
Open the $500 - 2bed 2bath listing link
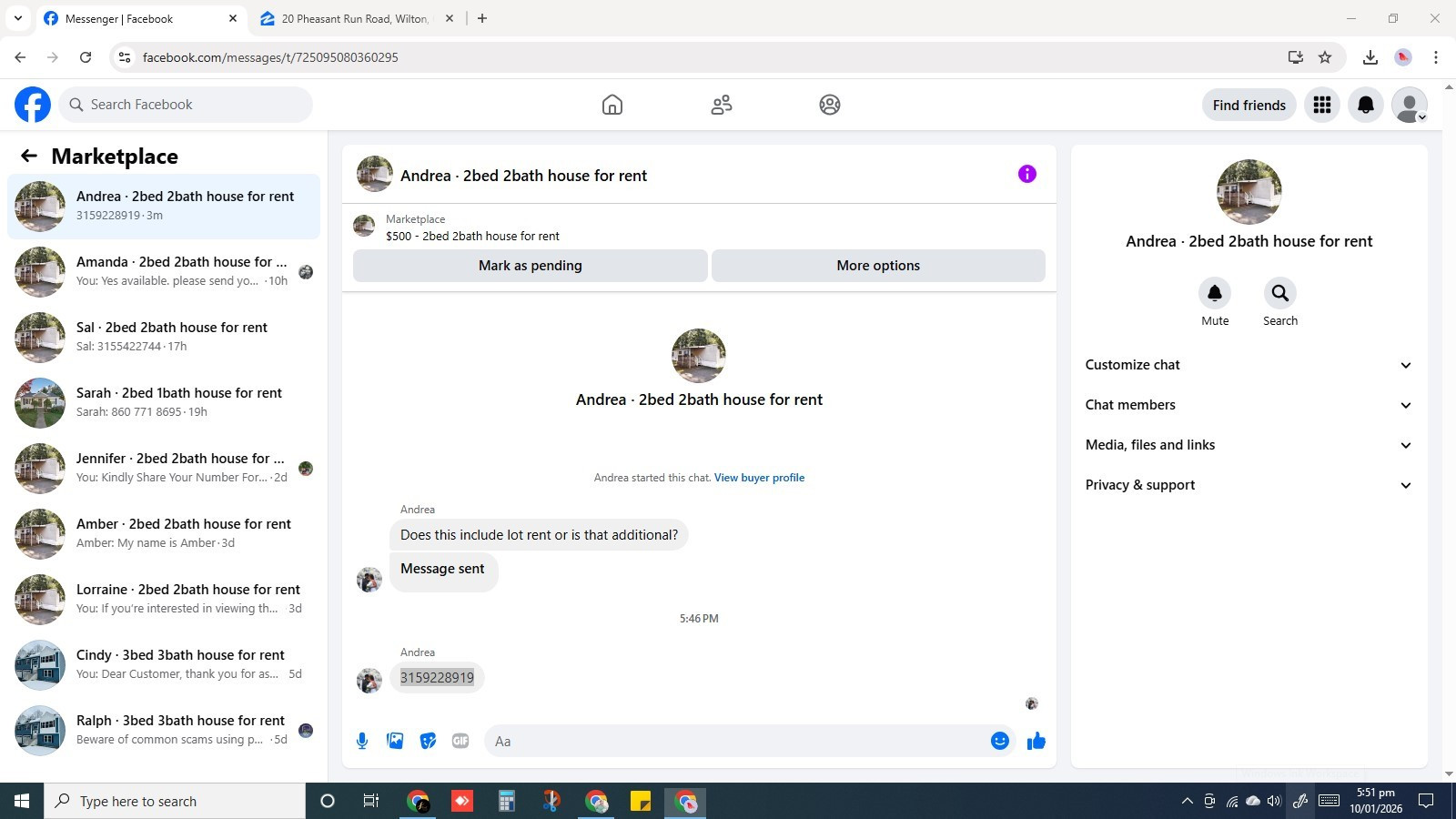click(x=472, y=236)
